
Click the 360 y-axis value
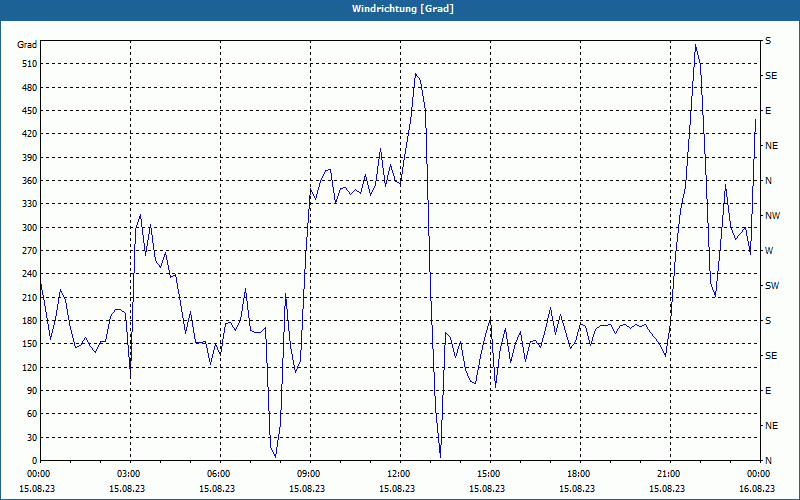click(30, 181)
